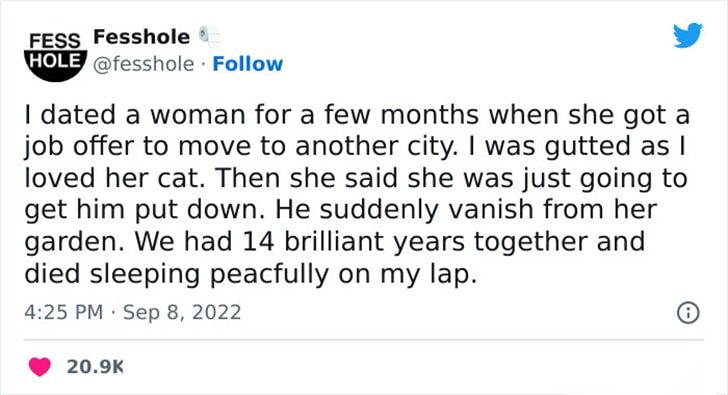Open the Fesshole profile avatar
728x395 pixels.
(x=55, y=57)
